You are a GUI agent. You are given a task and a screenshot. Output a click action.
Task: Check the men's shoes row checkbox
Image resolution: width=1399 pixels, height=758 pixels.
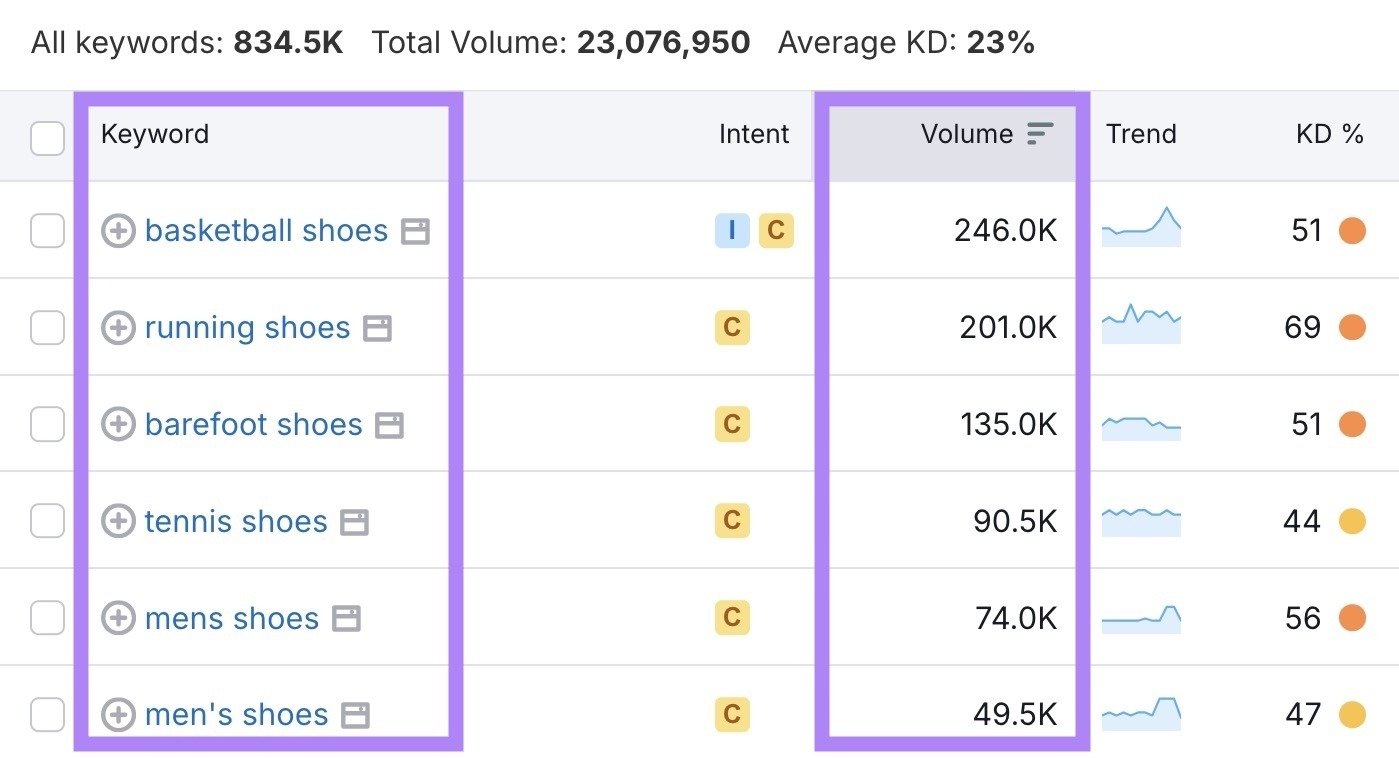[x=47, y=715]
